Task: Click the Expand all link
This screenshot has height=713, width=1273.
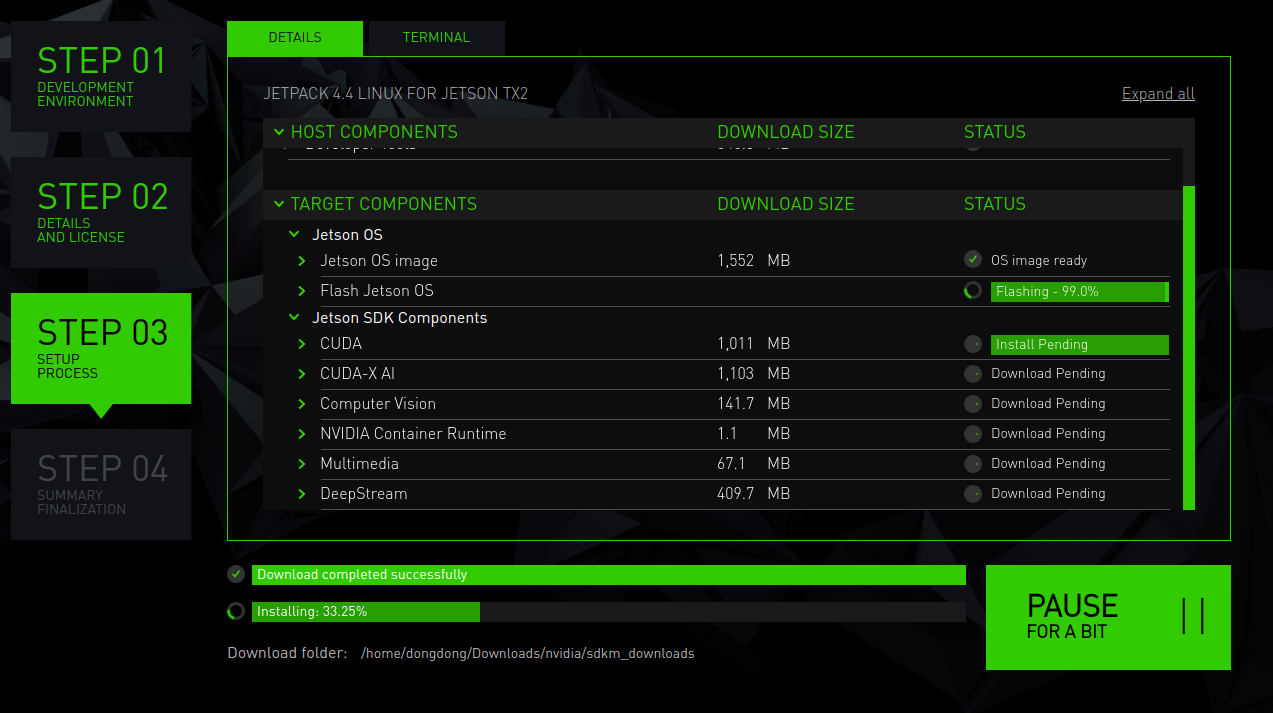Action: coord(1158,94)
